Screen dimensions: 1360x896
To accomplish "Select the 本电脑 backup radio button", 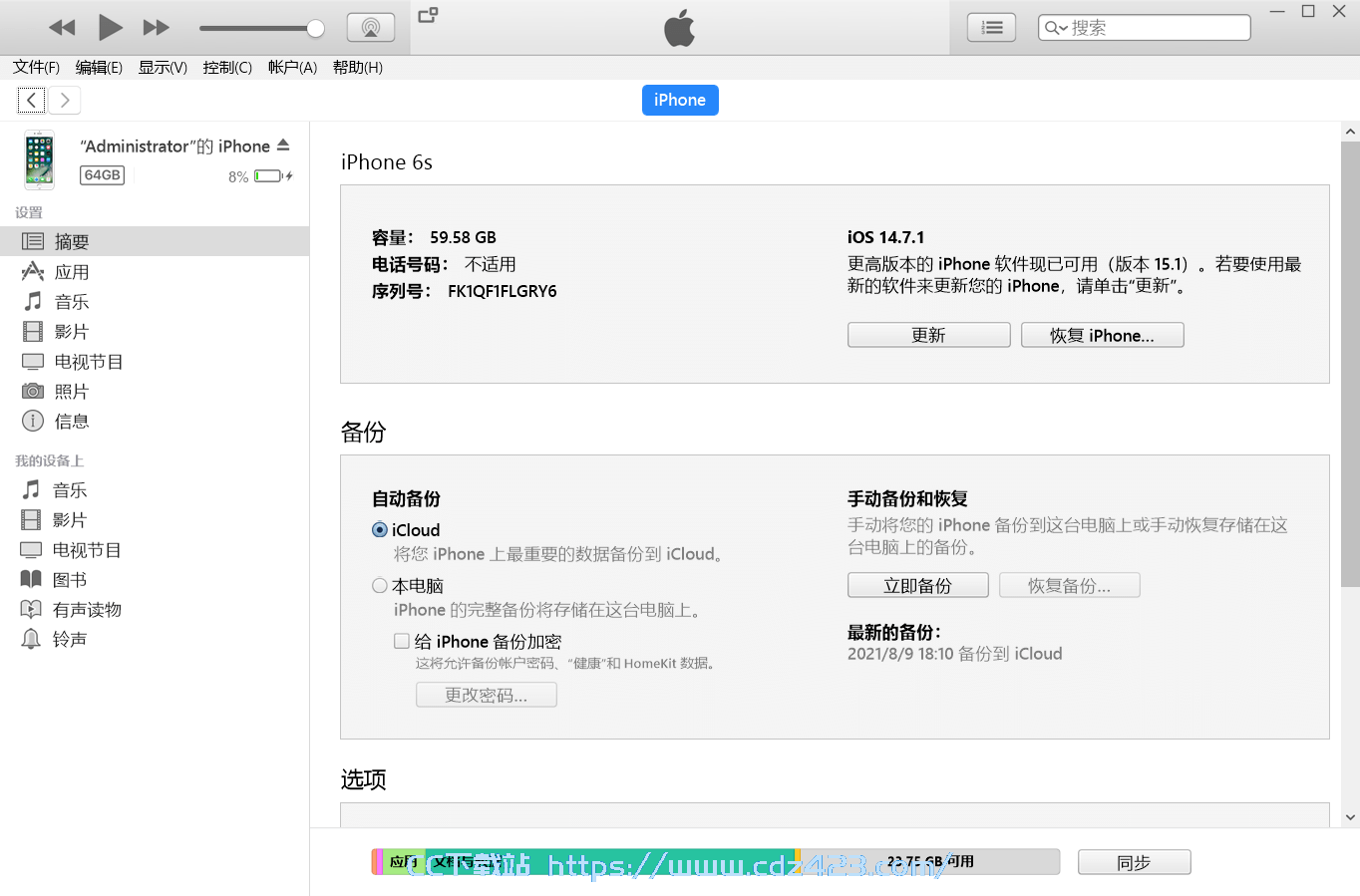I will pyautogui.click(x=379, y=586).
